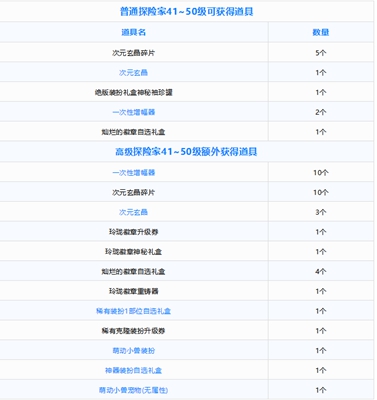This screenshot has height=400, width=377.
Task: Click the 2个 quantity cell
Action: click(x=321, y=112)
